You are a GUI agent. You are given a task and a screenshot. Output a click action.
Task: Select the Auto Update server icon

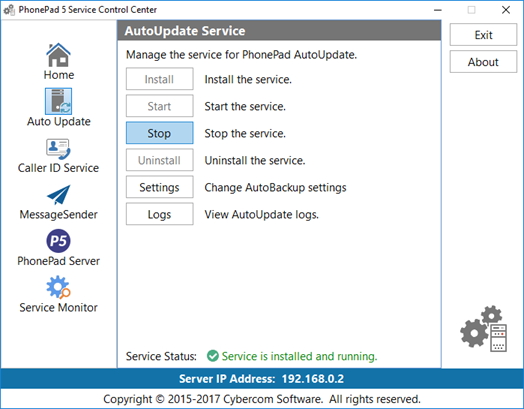pos(58,101)
